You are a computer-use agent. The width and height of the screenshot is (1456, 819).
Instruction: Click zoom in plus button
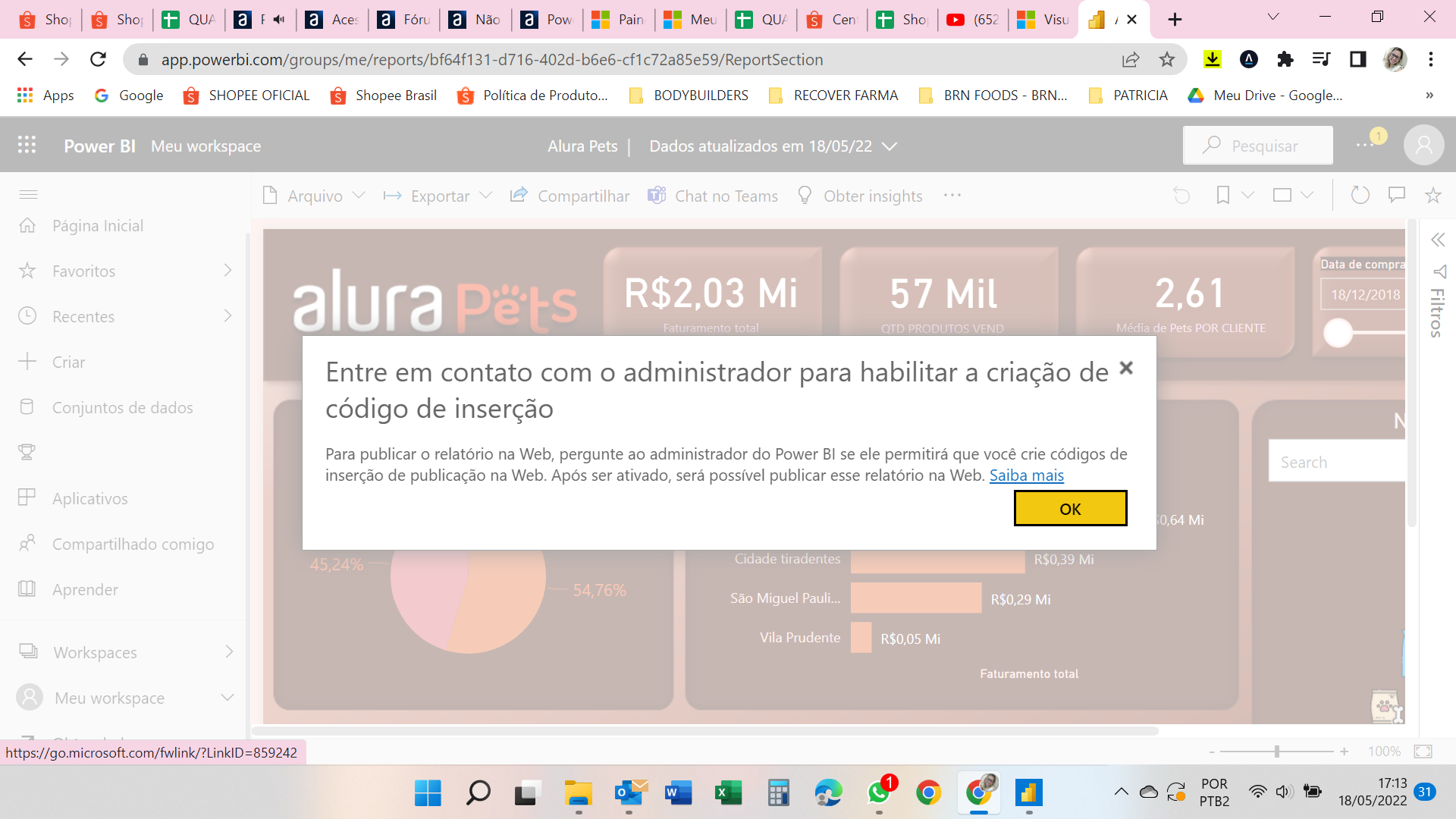(x=1344, y=752)
